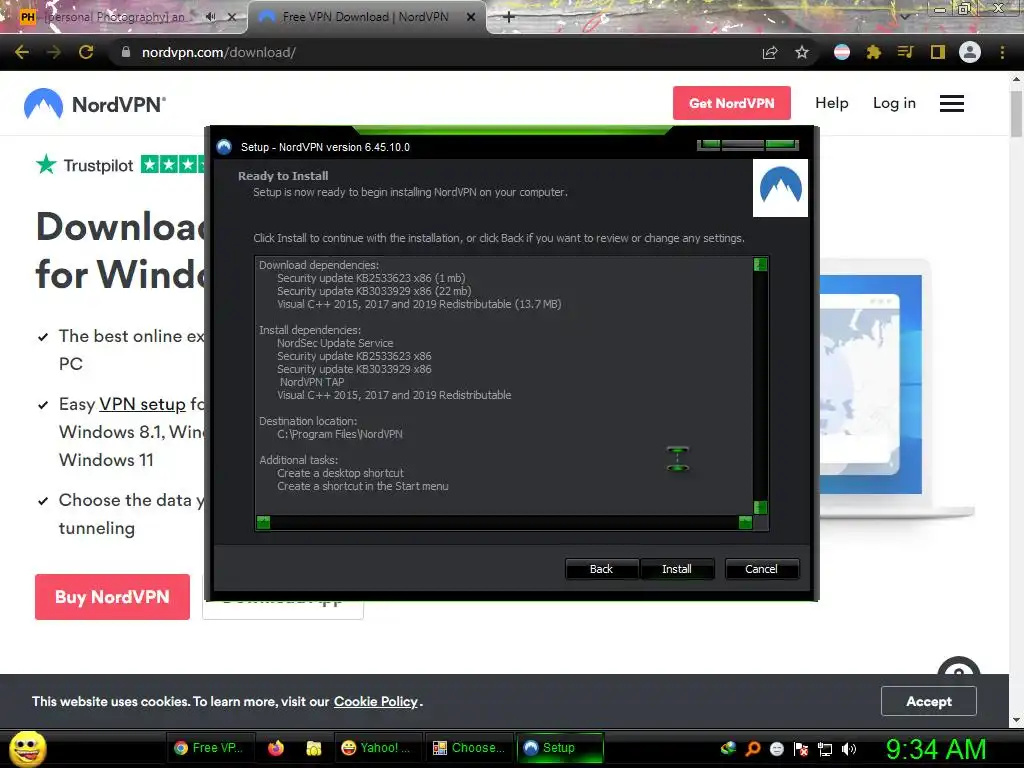Click the 9:34 AM clock

pyautogui.click(x=936, y=749)
